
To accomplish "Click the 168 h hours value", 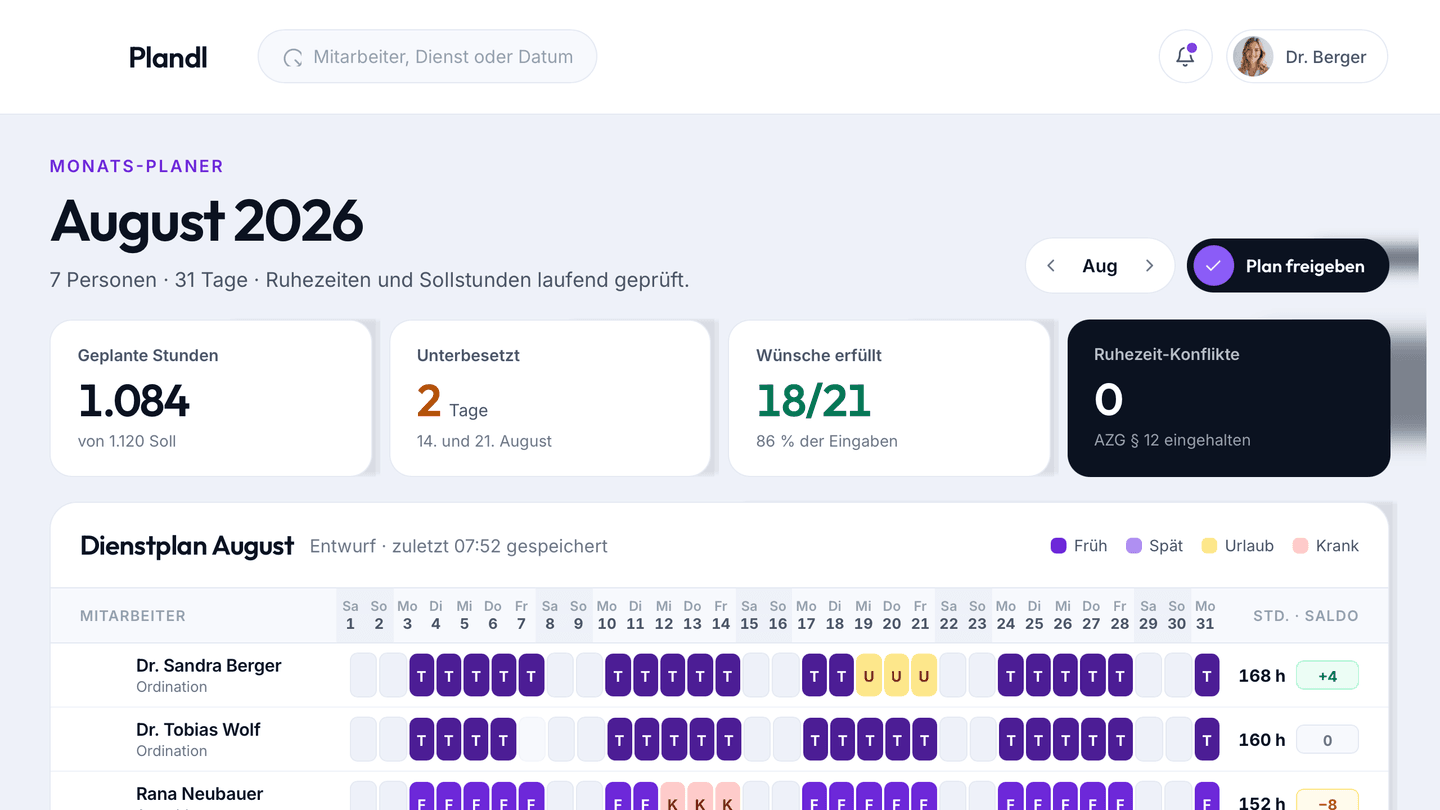I will [1262, 676].
